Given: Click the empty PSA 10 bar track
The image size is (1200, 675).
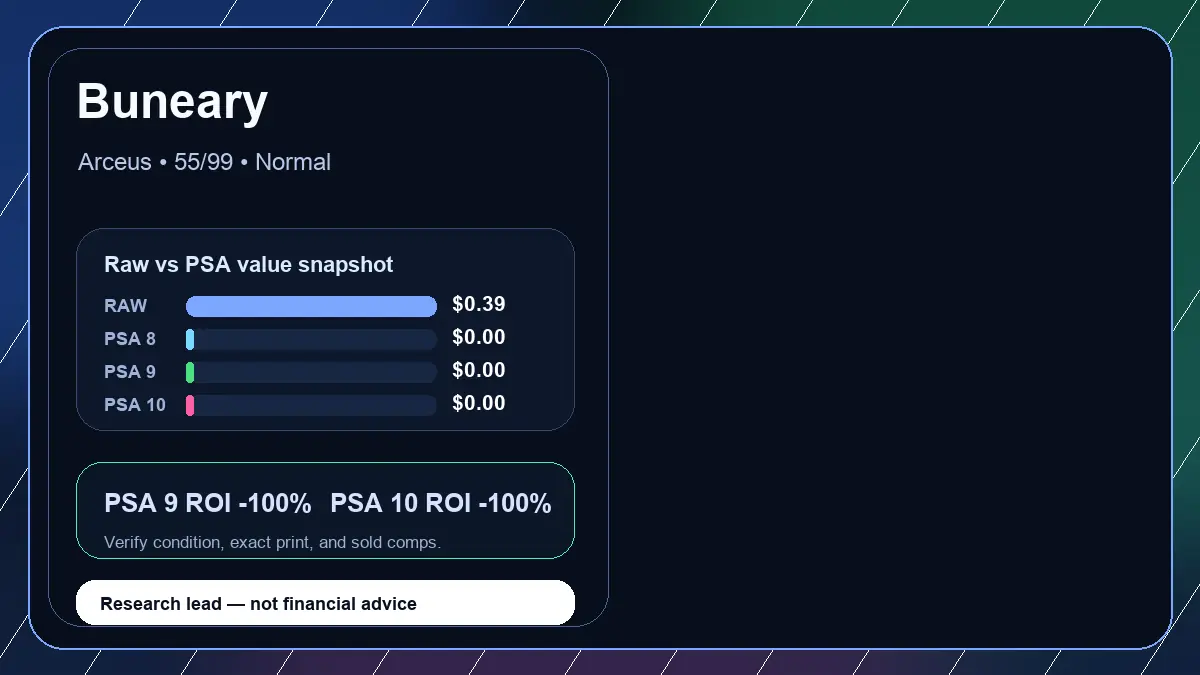Looking at the screenshot, I should point(315,405).
